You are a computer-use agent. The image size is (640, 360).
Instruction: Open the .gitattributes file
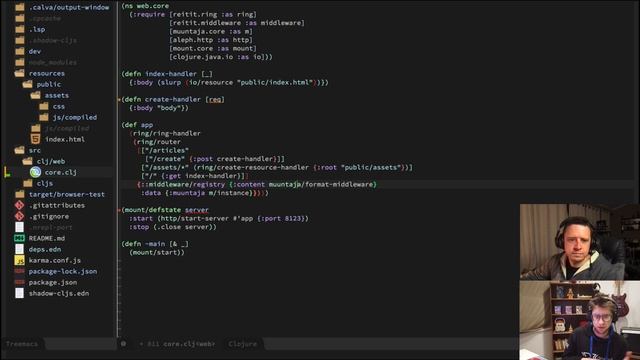pyautogui.click(x=57, y=205)
